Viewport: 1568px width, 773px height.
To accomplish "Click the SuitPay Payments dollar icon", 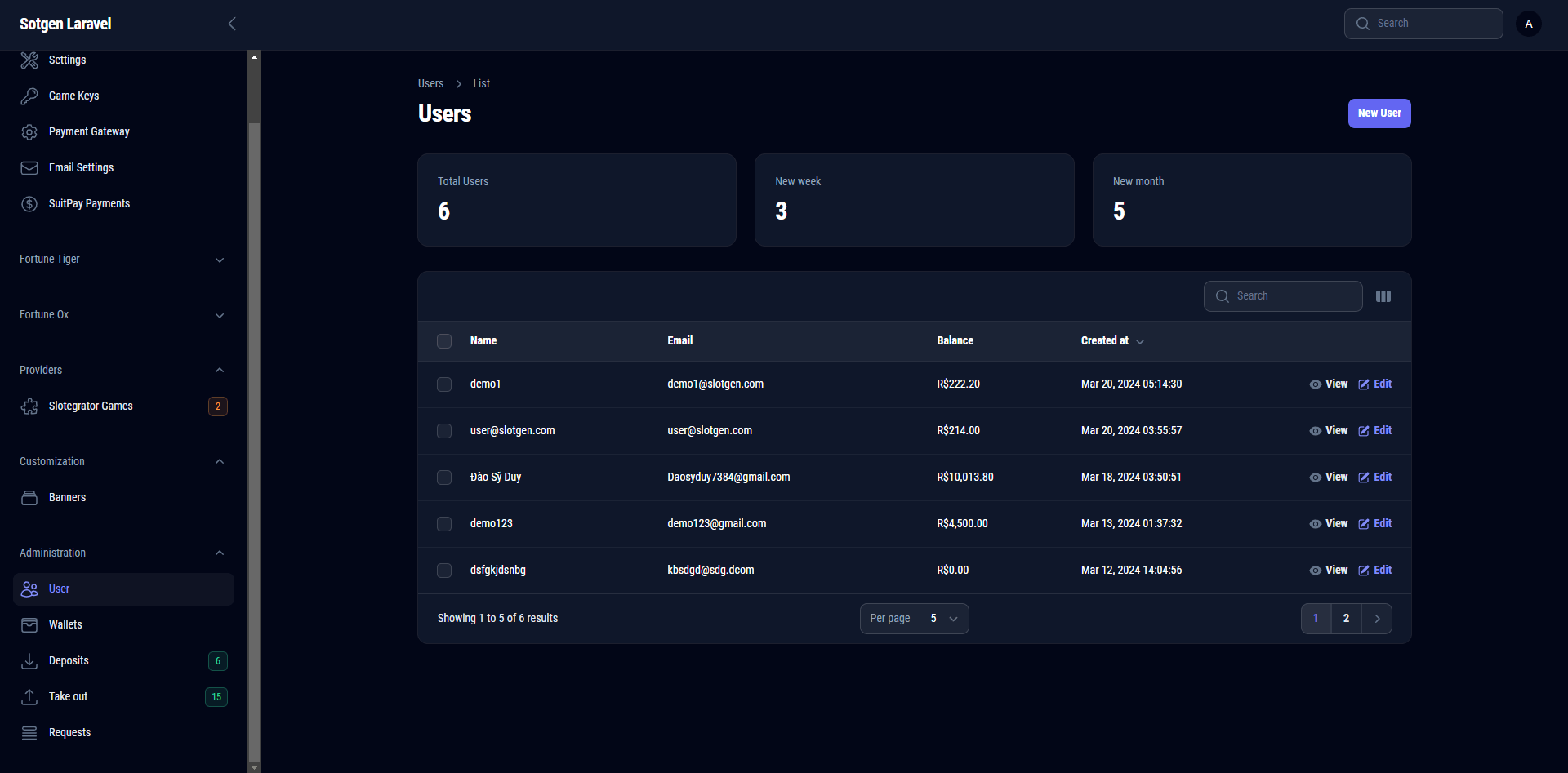I will pyautogui.click(x=29, y=204).
